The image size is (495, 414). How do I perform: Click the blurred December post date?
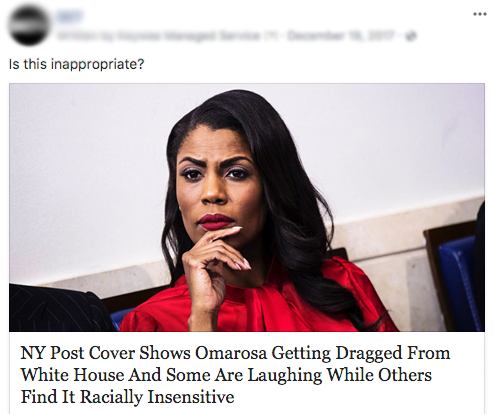tap(341, 36)
